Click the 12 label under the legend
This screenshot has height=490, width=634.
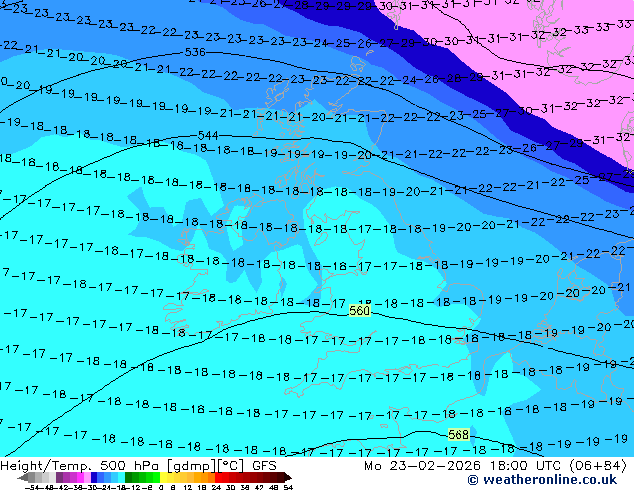tap(188, 488)
